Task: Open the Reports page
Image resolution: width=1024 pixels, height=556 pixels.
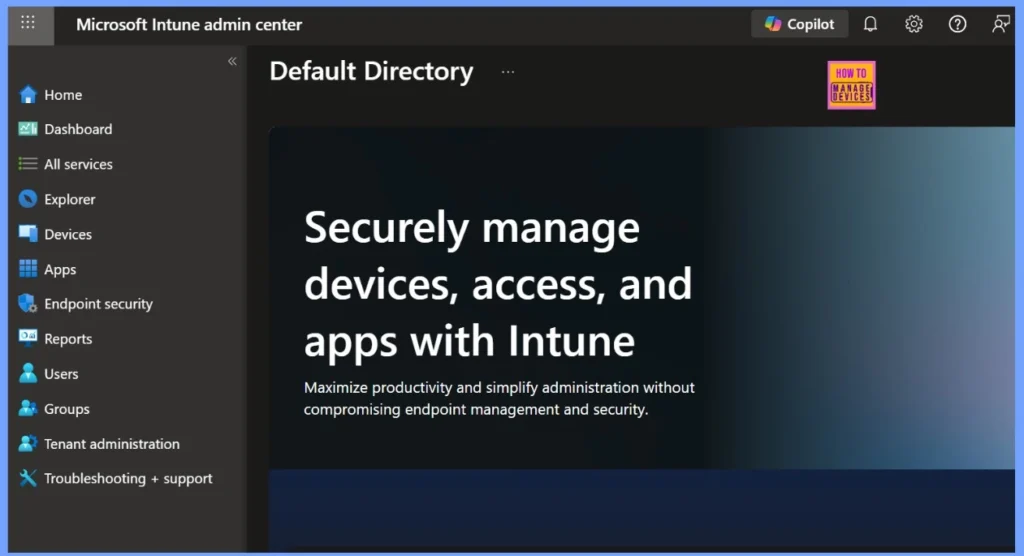Action: coord(68,339)
